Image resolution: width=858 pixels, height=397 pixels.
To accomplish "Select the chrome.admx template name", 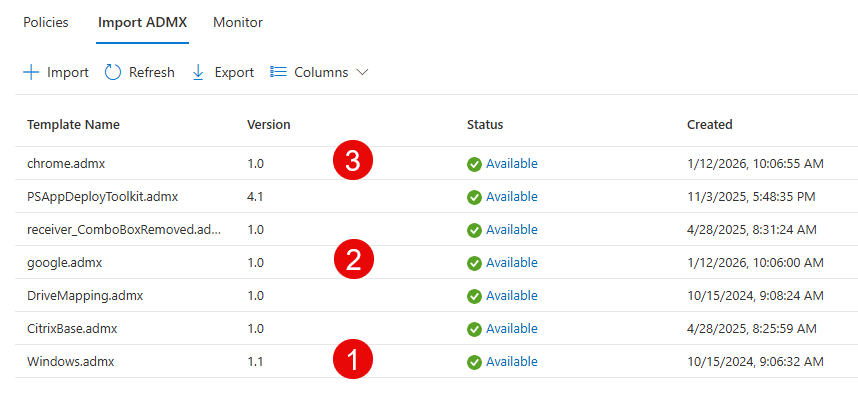I will coord(66,164).
